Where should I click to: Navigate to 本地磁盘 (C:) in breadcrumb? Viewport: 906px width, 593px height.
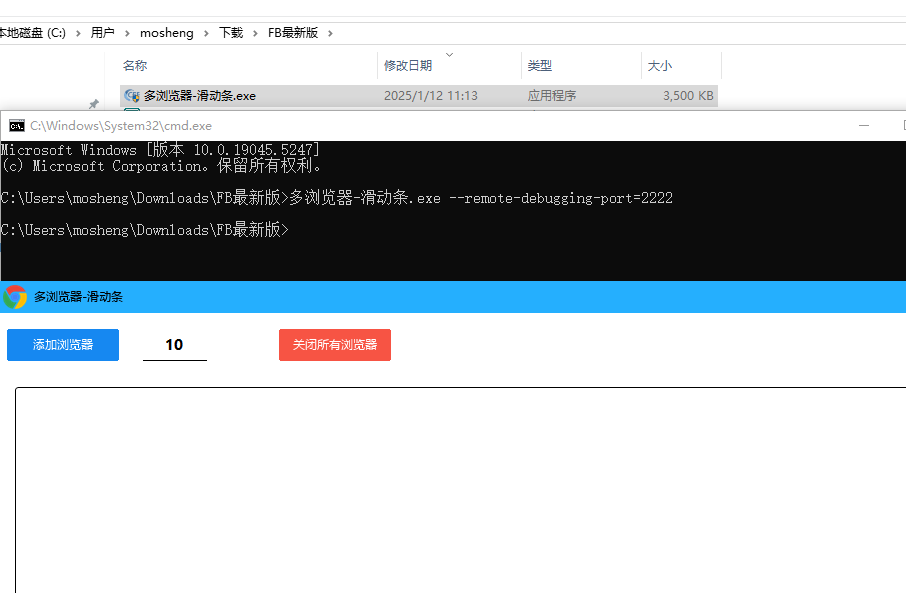click(35, 32)
